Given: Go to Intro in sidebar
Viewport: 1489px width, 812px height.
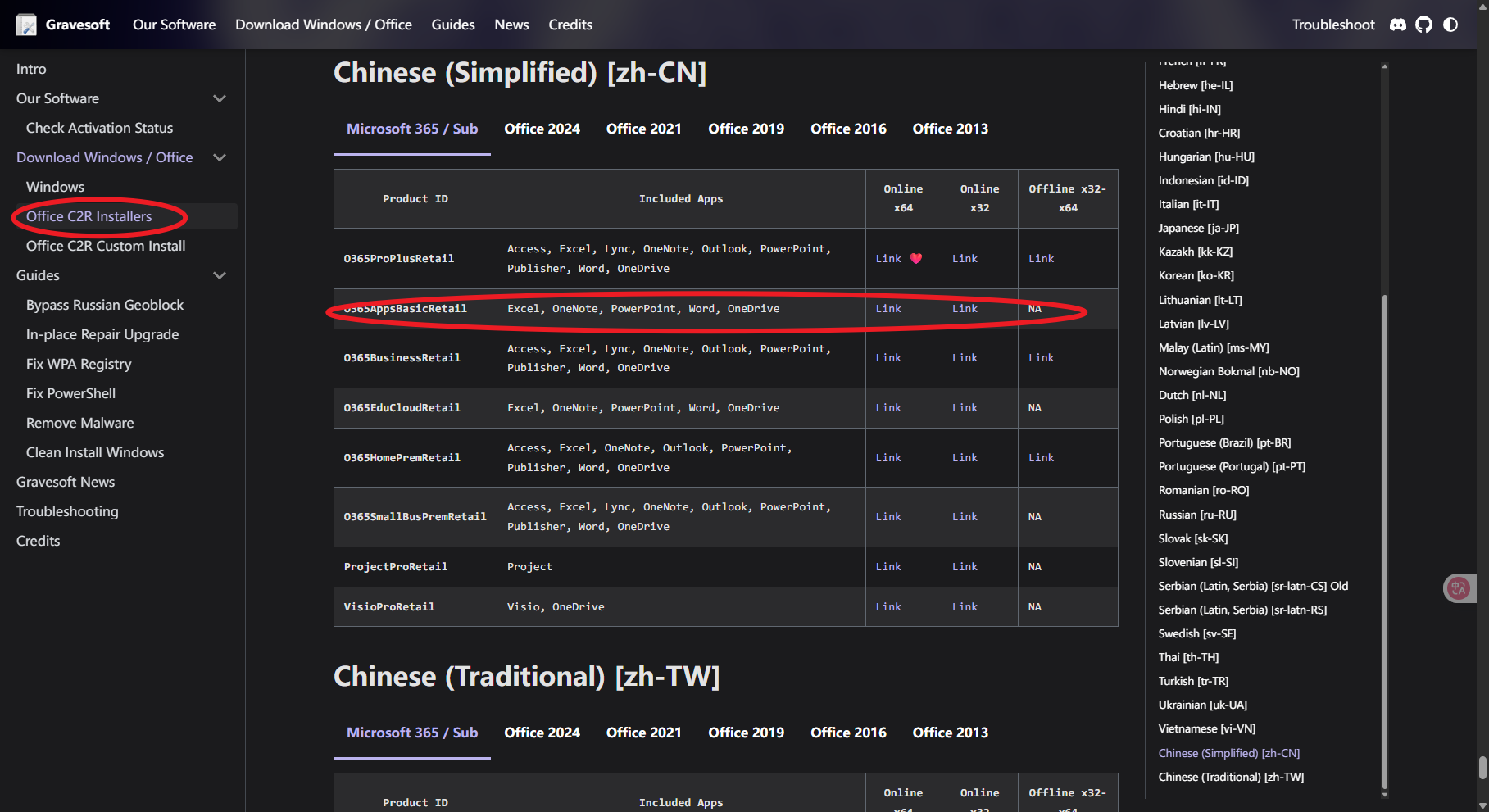Looking at the screenshot, I should pyautogui.click(x=31, y=69).
